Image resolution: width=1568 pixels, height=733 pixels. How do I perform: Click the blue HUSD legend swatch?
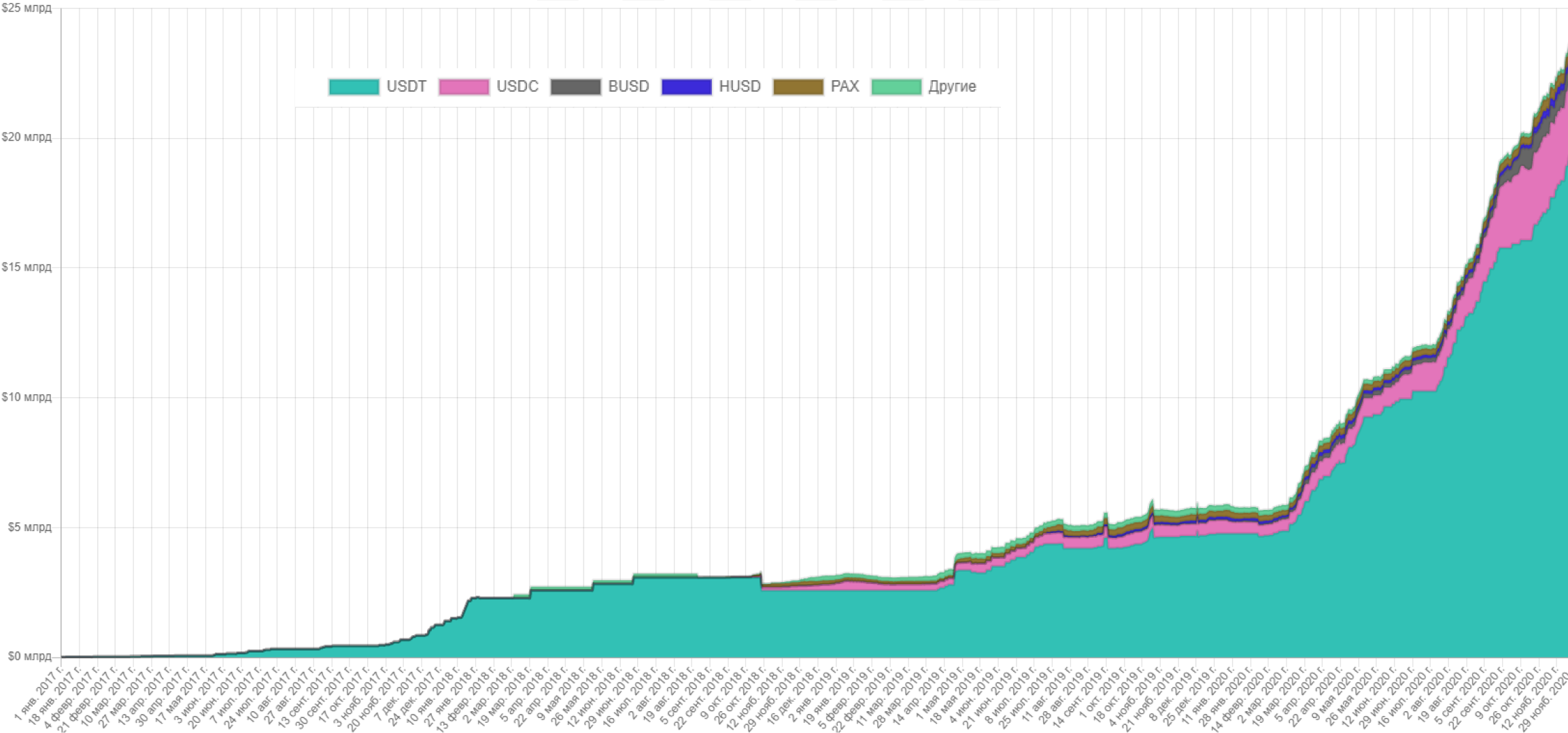[686, 87]
